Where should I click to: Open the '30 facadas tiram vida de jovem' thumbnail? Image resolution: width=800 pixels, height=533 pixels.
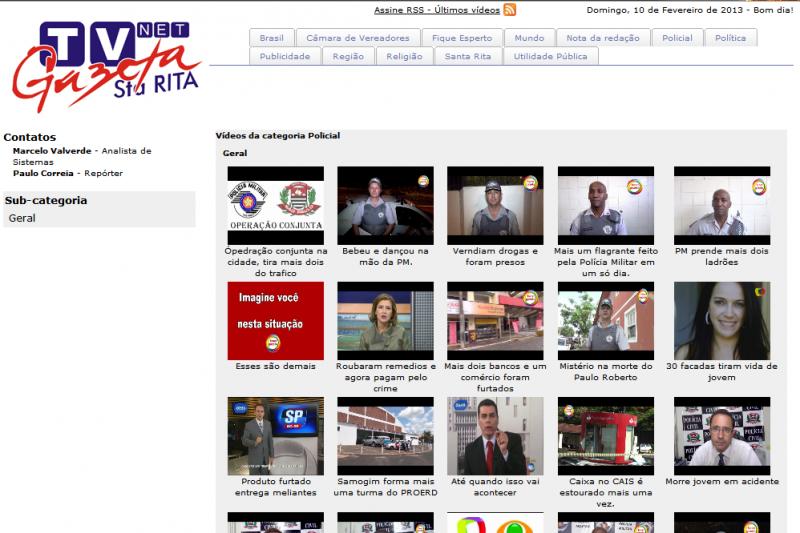(721, 320)
